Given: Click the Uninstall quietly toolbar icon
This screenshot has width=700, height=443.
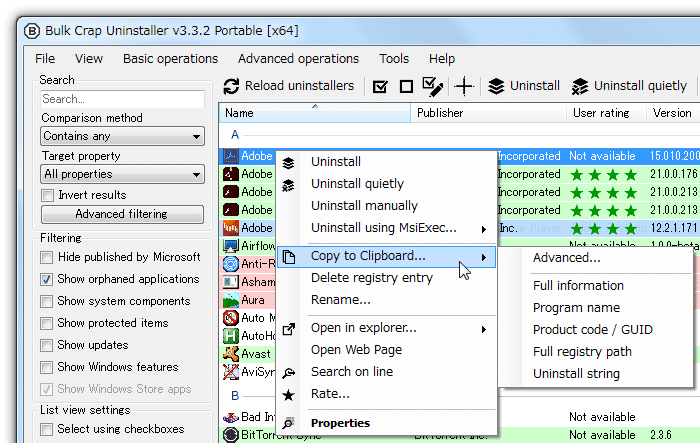Looking at the screenshot, I should 580,86.
